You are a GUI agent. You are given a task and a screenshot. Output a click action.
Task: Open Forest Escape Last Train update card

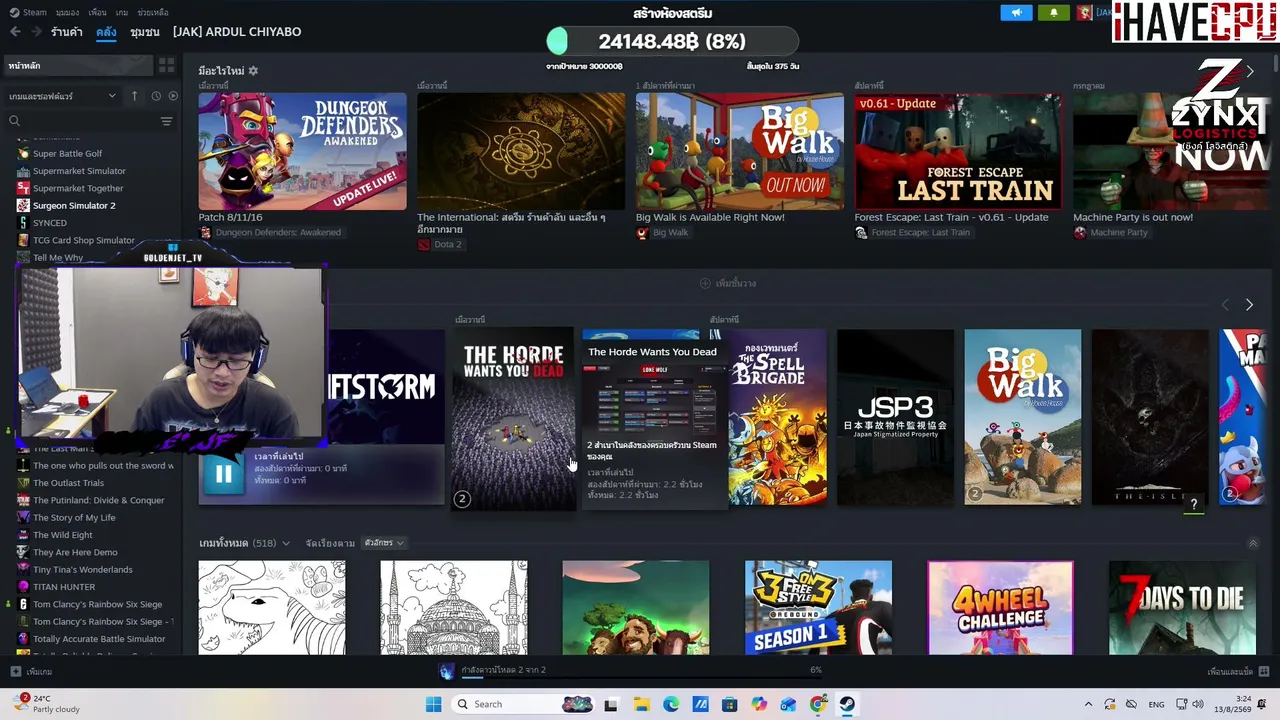click(958, 151)
